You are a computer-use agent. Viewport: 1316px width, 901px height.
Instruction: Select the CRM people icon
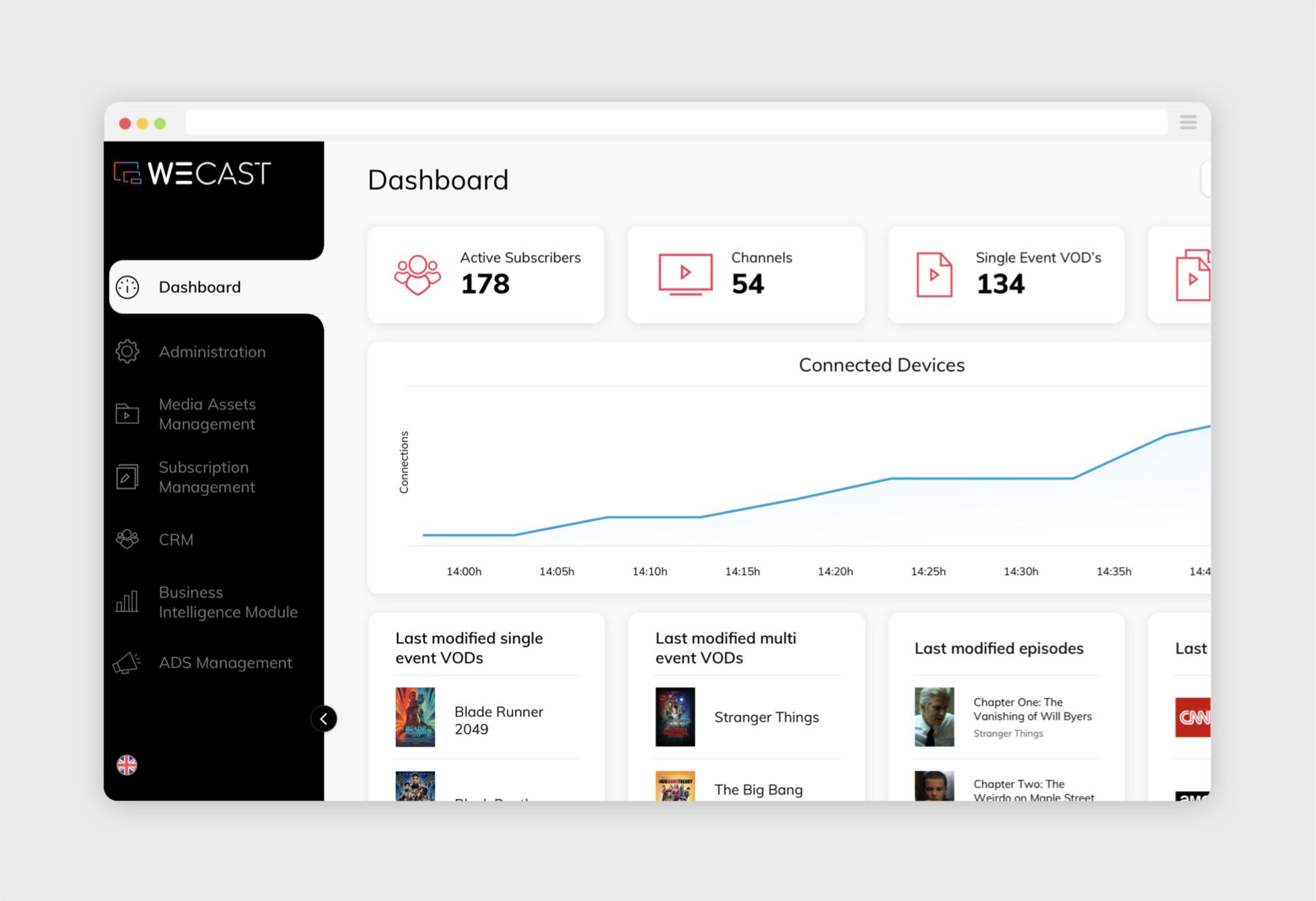coord(127,539)
